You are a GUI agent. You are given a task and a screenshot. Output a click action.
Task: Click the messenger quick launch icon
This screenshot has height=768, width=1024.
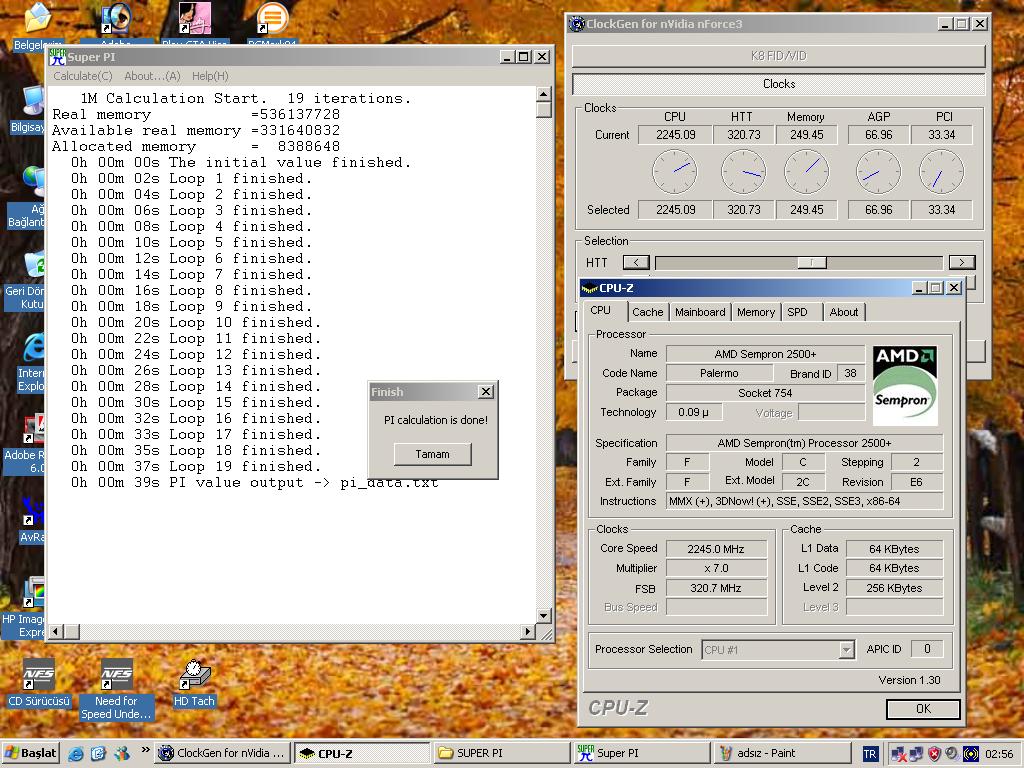tap(121, 753)
